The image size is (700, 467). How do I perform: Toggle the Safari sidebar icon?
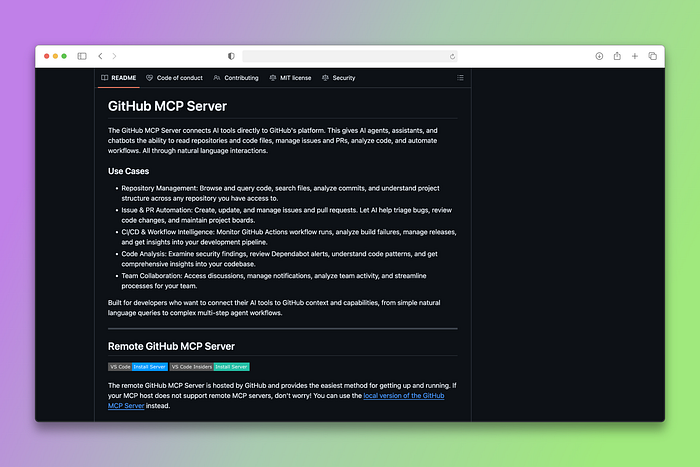point(82,56)
